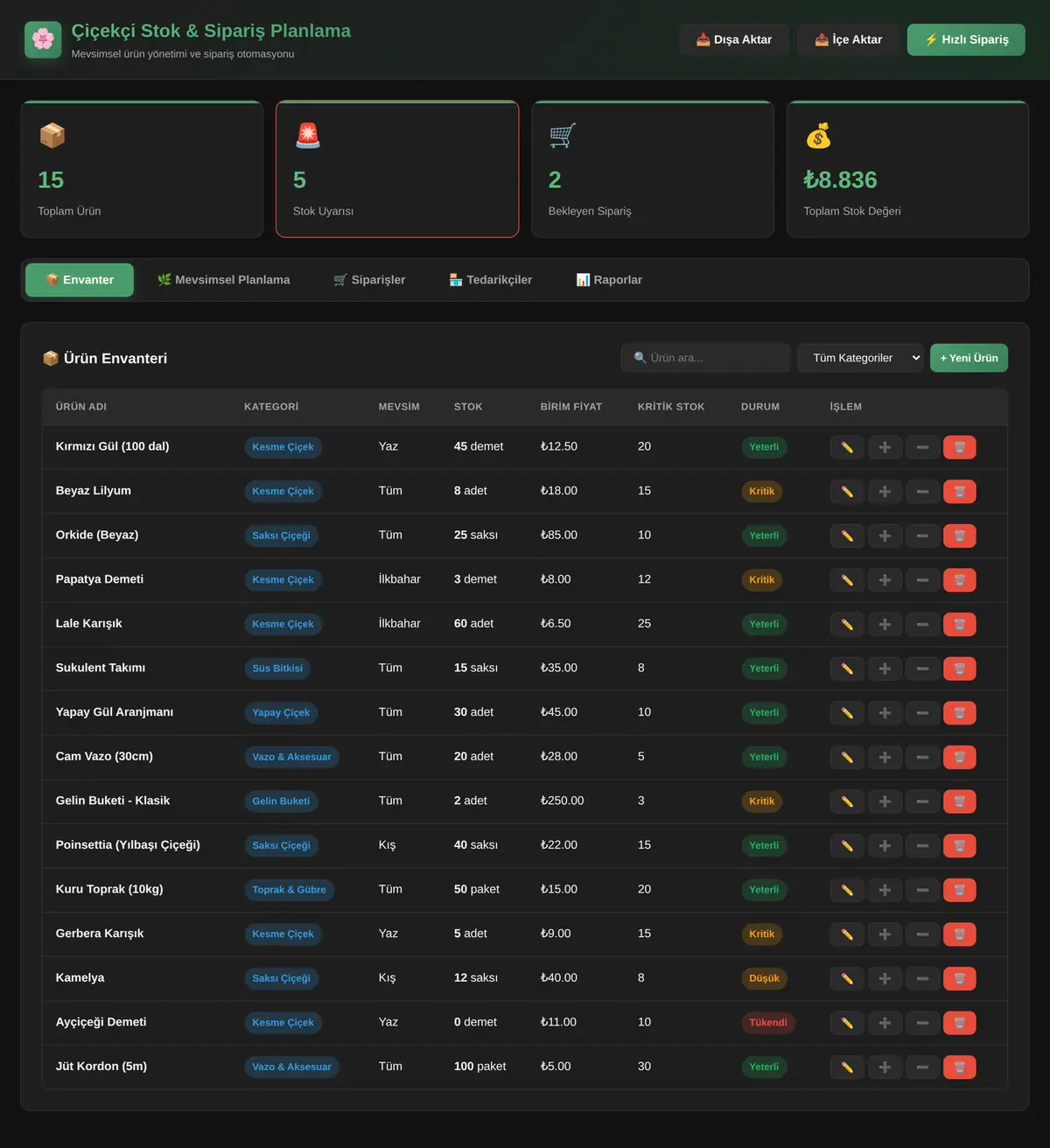Edit the Lale Karışık row via pencil icon
Viewport: 1050px width, 1148px height.
pyautogui.click(x=847, y=625)
